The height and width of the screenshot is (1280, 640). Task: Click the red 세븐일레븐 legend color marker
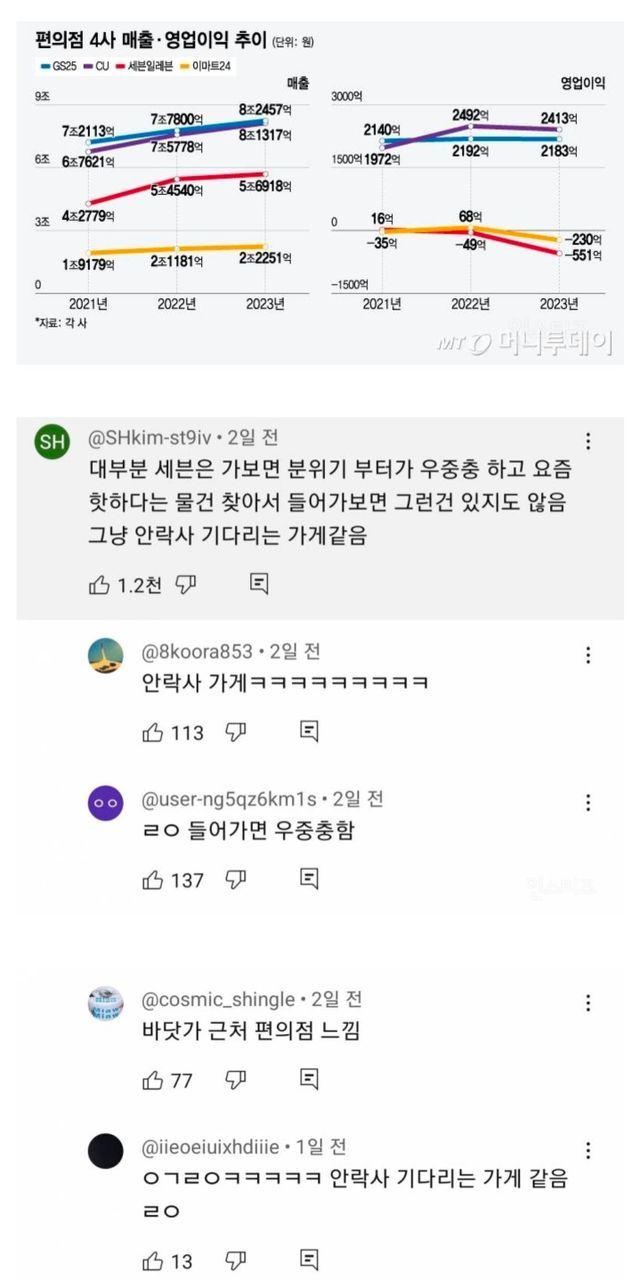pos(119,65)
